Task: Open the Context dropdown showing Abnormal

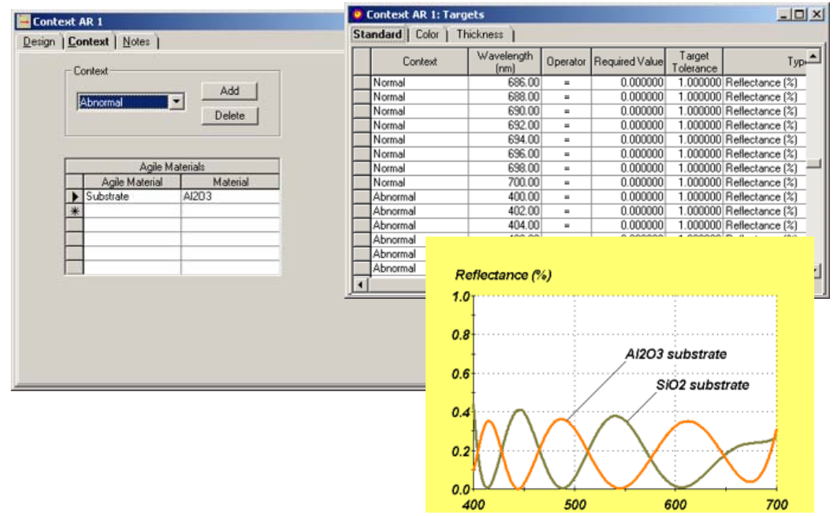Action: [176, 102]
